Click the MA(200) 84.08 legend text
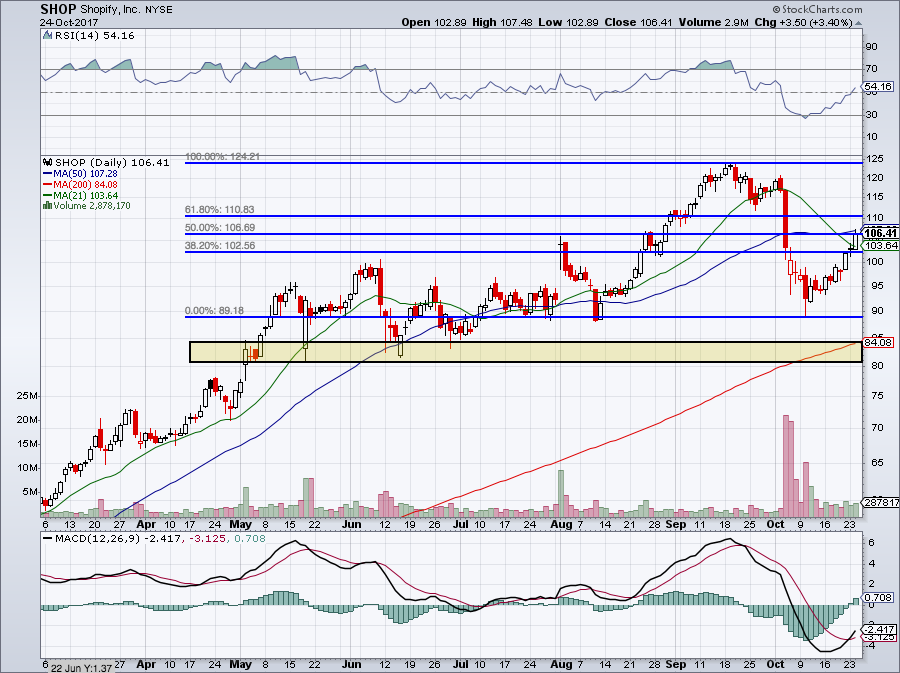 point(86,184)
